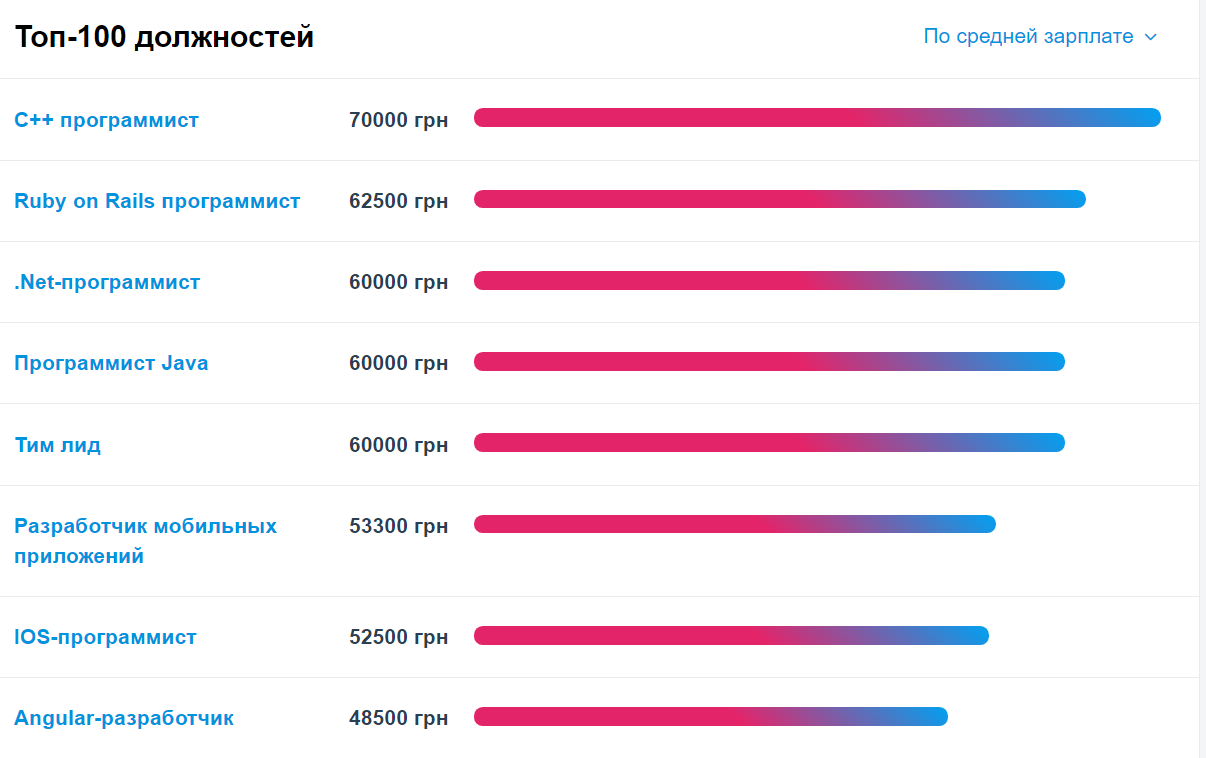Click Разработчик мобильных приложений link

click(x=145, y=526)
